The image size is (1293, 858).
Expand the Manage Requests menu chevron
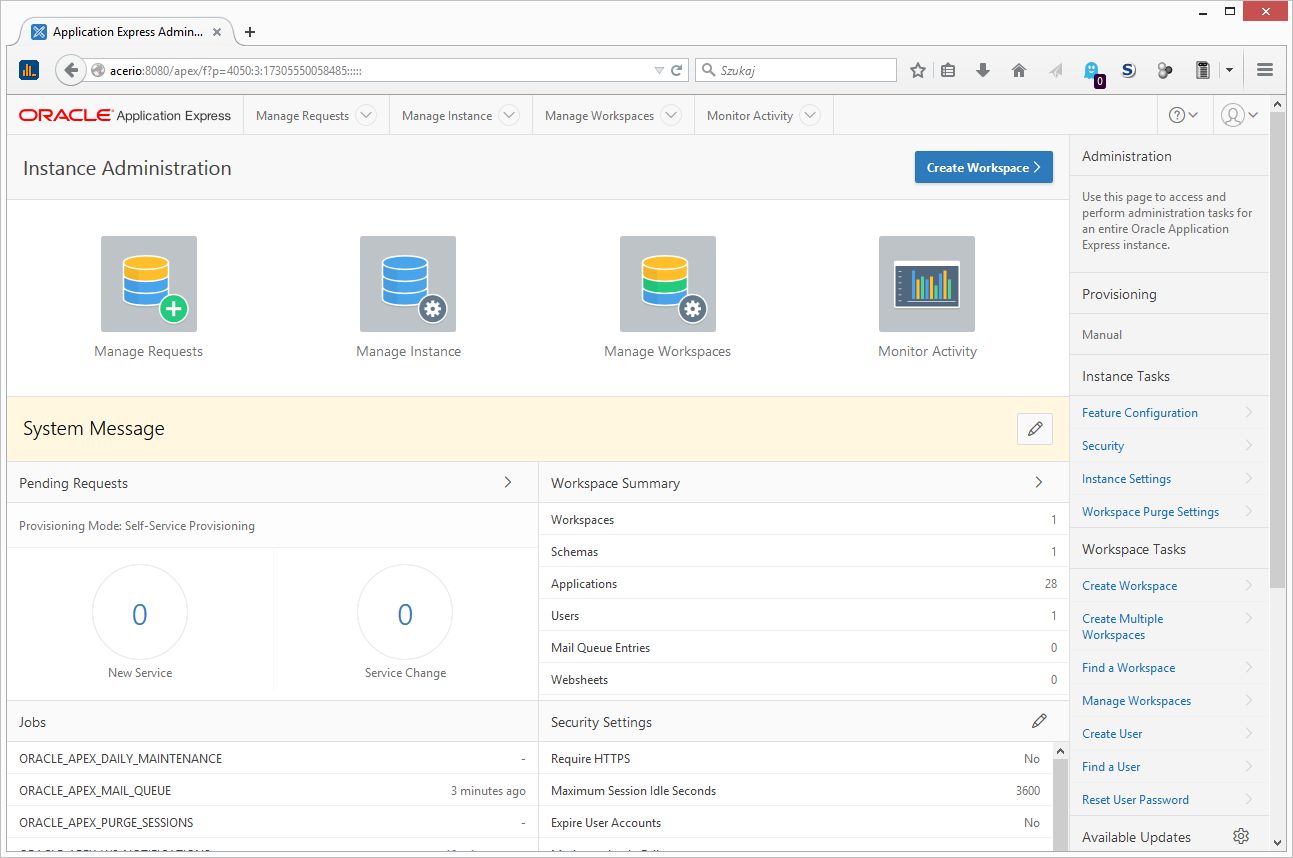click(x=366, y=115)
